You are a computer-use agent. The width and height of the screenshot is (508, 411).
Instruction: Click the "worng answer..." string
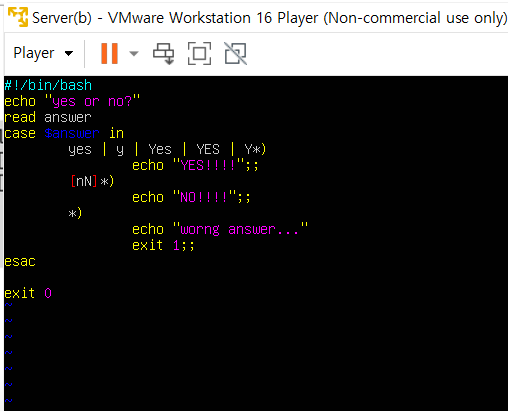[x=240, y=229]
